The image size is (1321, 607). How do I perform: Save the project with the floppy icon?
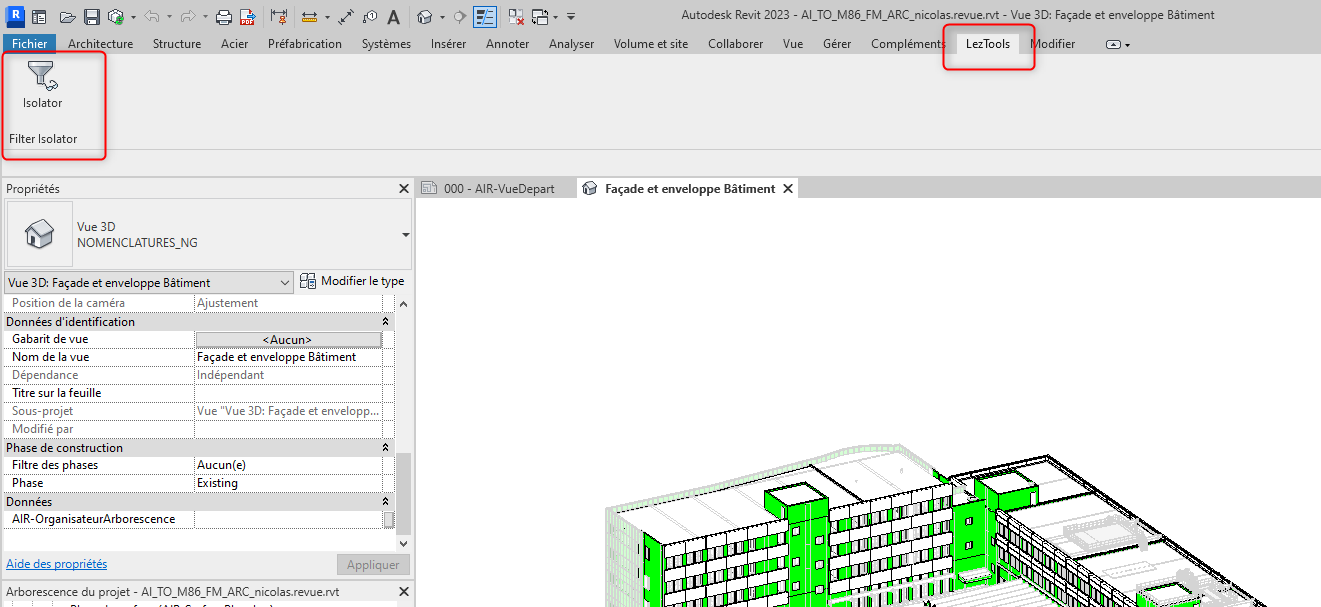(x=91, y=17)
